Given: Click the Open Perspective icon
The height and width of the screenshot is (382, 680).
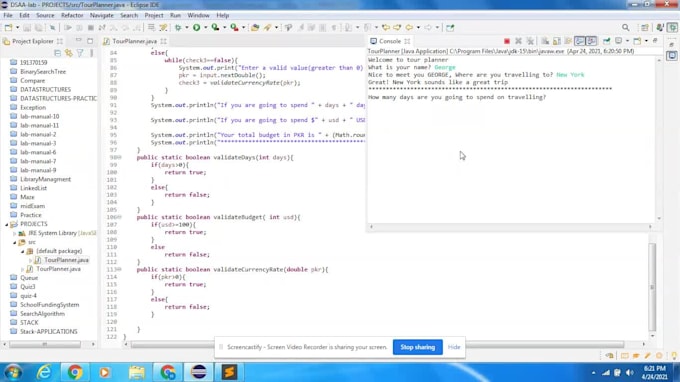Looking at the screenshot, I should click(645, 27).
